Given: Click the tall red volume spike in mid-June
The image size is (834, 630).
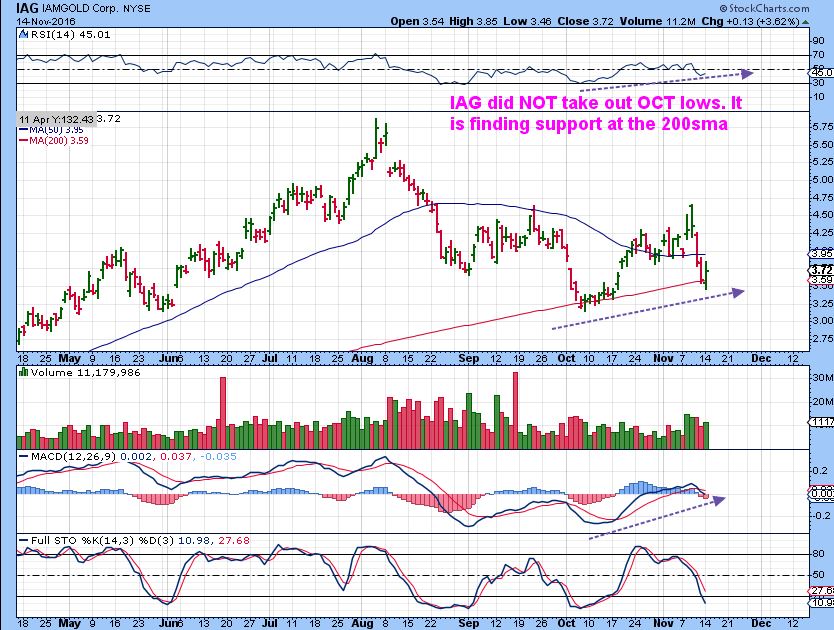Looking at the screenshot, I should [x=223, y=413].
